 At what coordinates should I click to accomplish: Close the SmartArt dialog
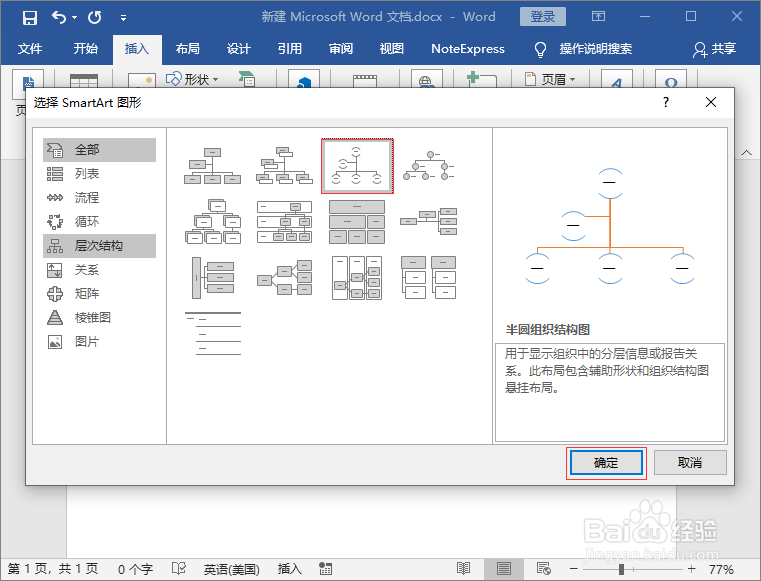coord(711,102)
